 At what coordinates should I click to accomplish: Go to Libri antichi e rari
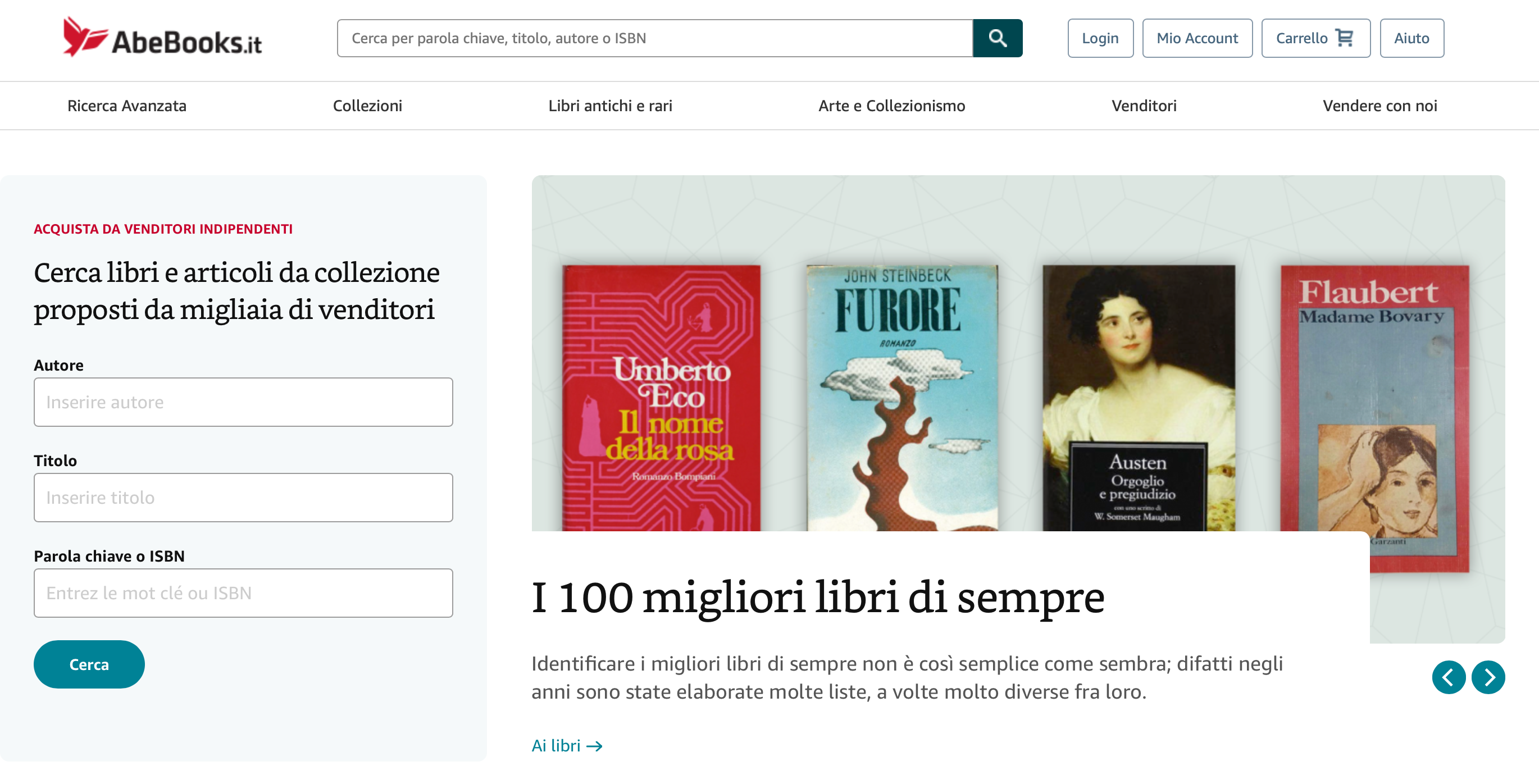610,106
